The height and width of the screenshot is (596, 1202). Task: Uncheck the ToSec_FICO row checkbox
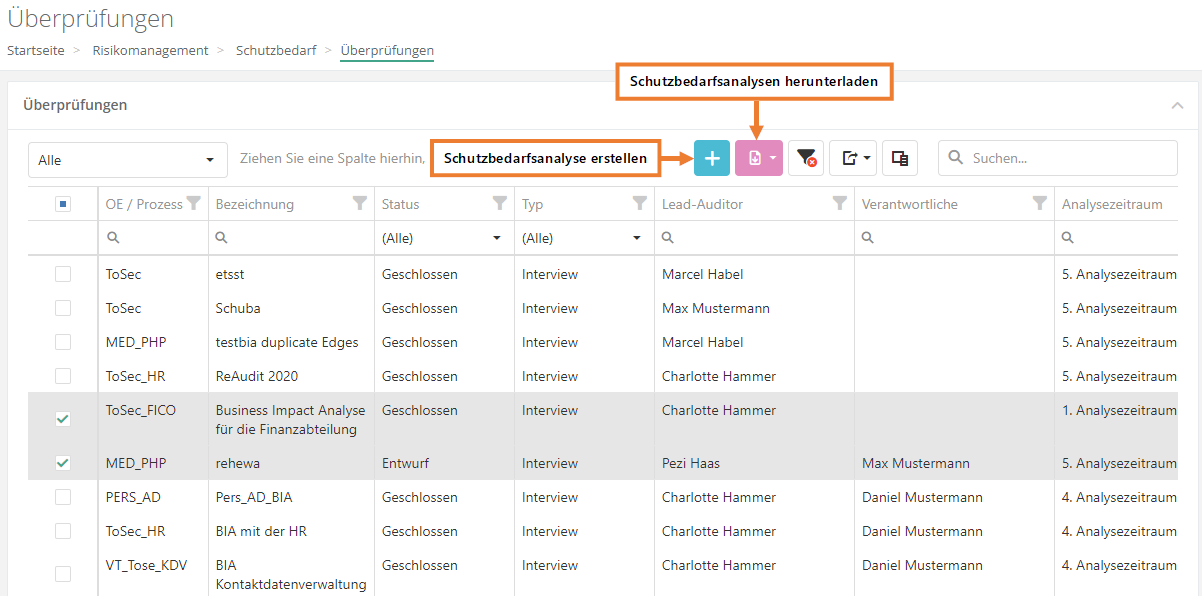tap(63, 419)
